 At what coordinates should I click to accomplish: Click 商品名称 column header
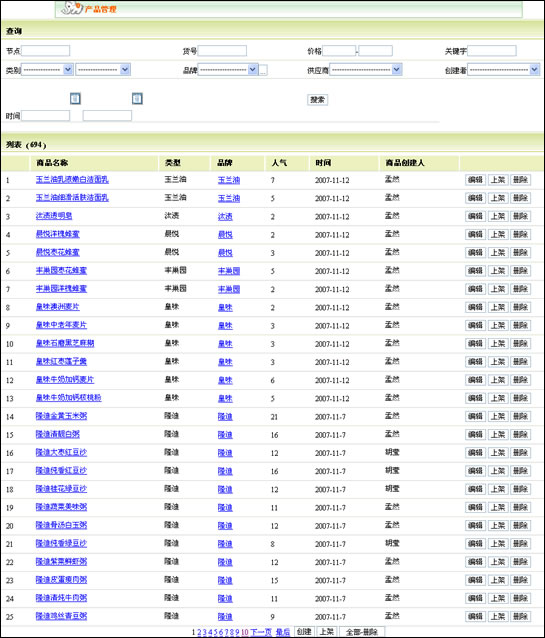tap(52, 163)
